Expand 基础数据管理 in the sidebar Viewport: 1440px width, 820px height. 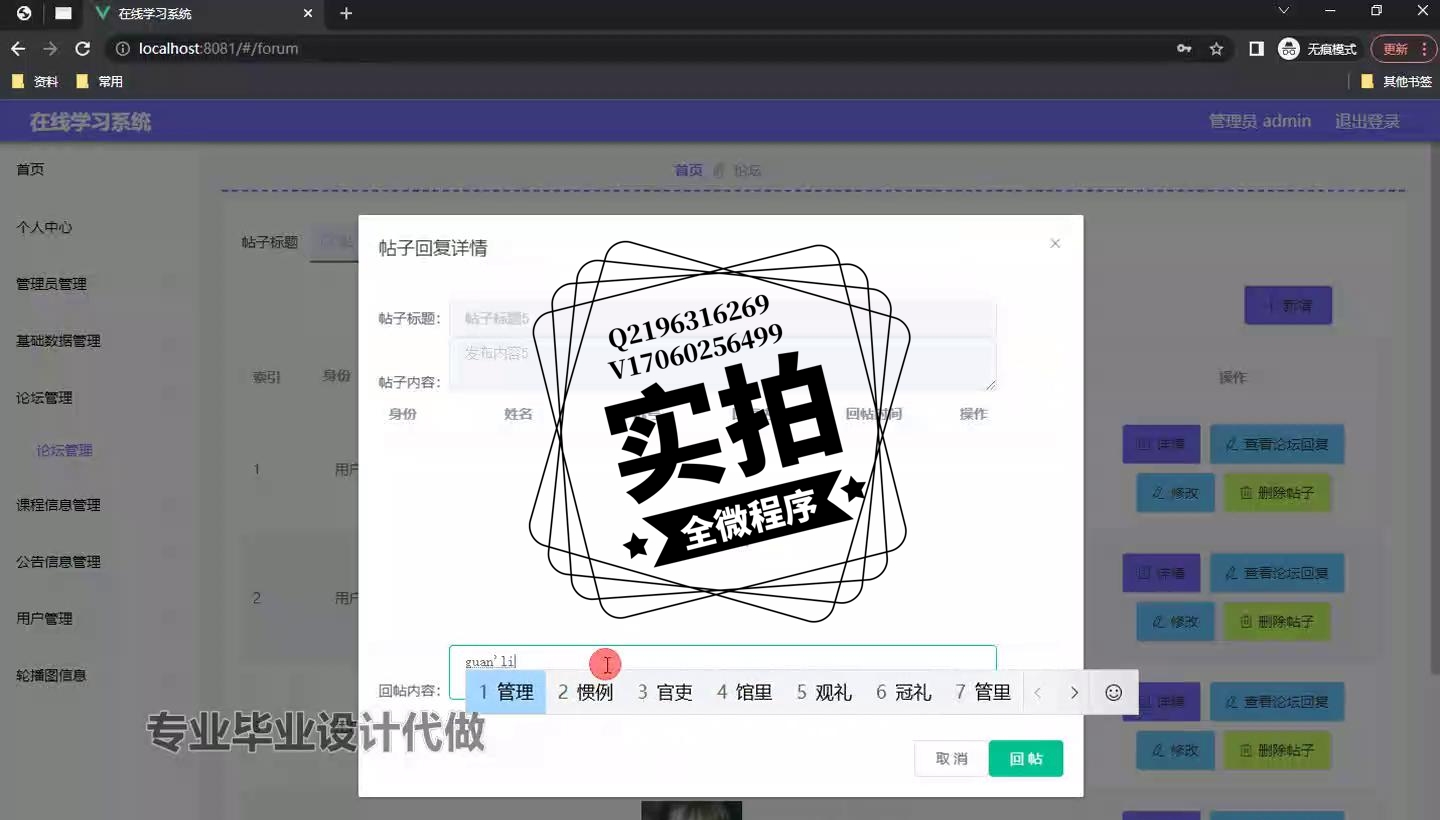click(x=58, y=341)
